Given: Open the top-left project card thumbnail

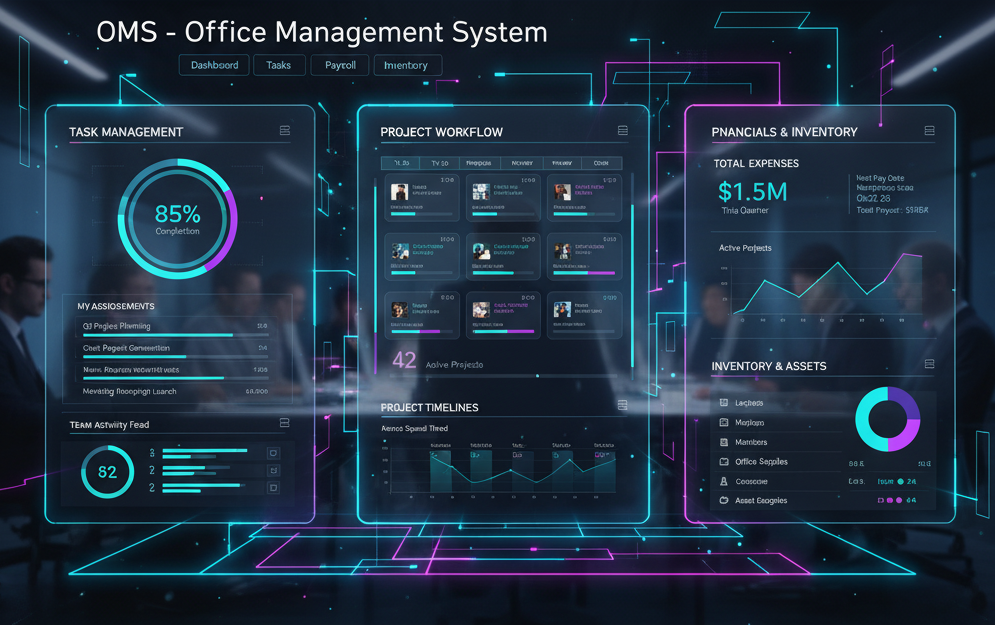Looking at the screenshot, I should (400, 191).
